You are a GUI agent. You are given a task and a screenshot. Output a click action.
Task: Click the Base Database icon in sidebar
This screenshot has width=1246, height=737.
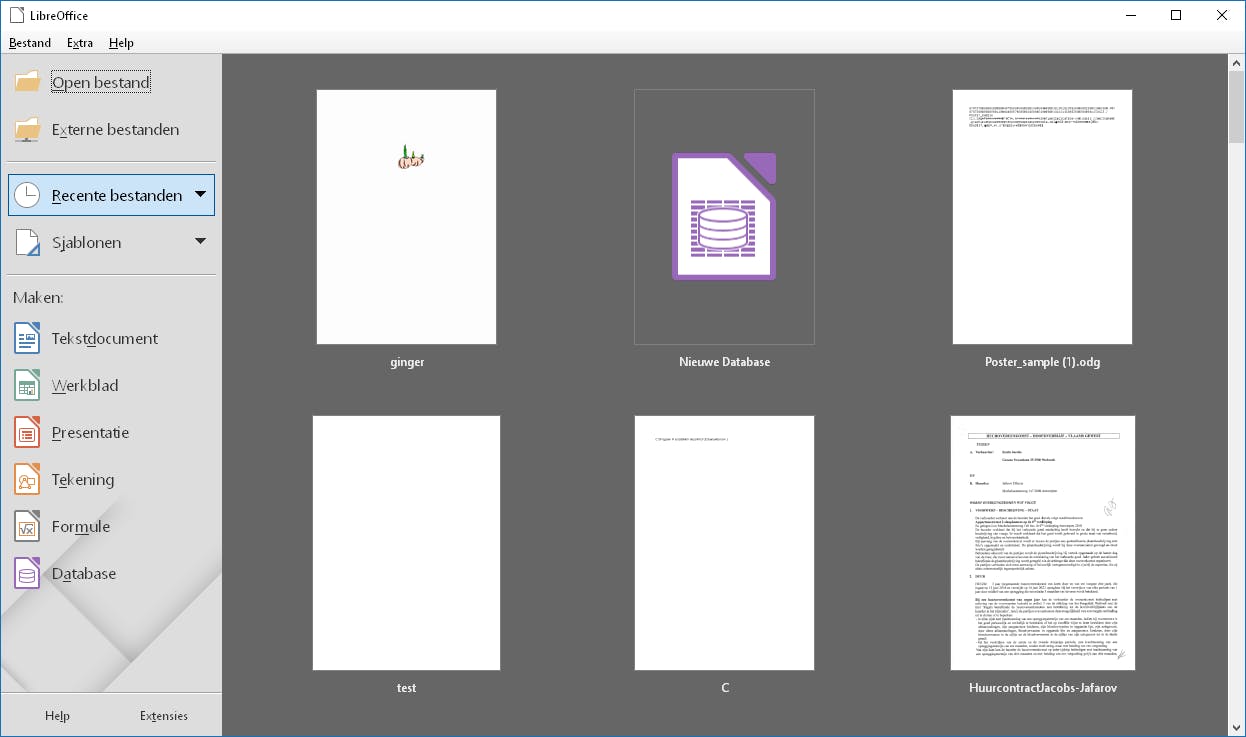[27, 573]
